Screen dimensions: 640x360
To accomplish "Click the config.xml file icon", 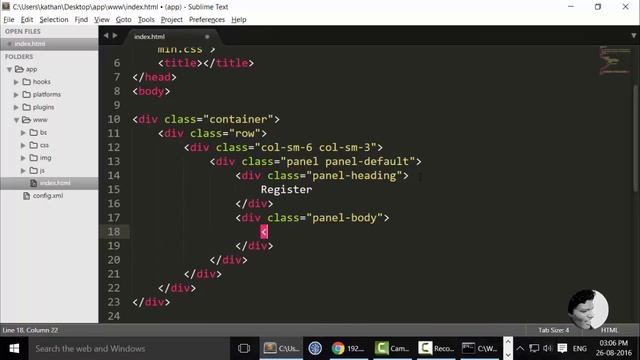I will (27, 196).
